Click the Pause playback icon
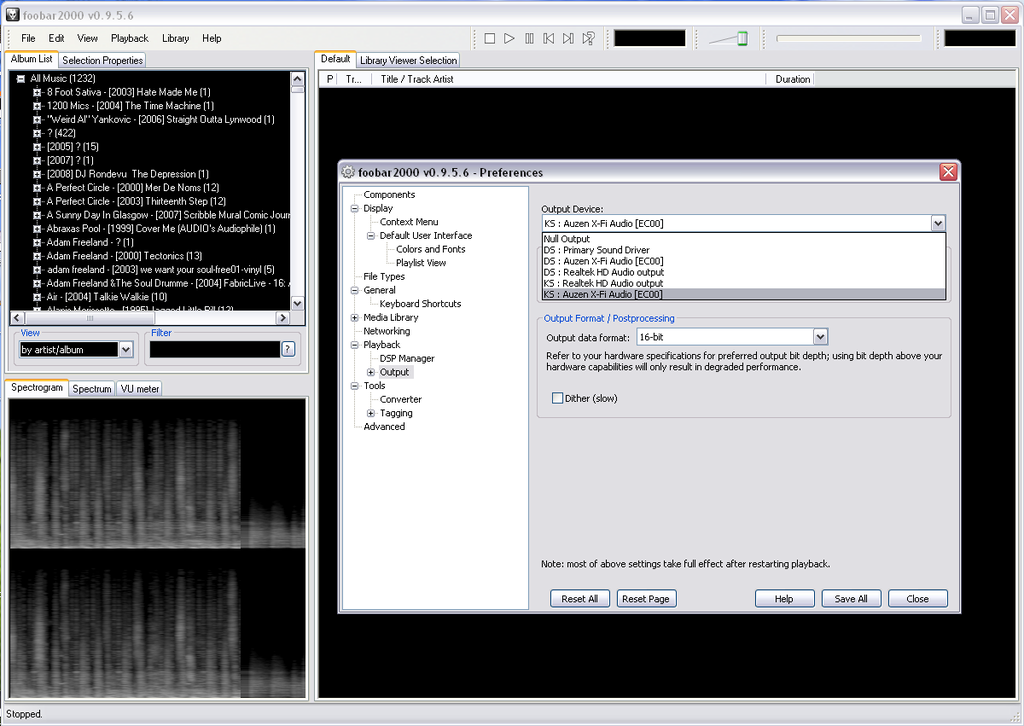This screenshot has height=726, width=1024. coord(529,39)
